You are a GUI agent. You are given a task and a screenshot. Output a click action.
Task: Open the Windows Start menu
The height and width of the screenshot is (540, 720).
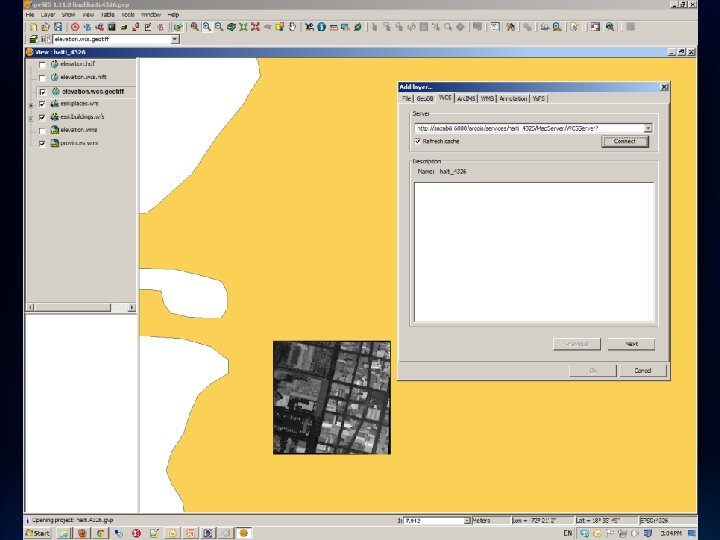[38, 533]
